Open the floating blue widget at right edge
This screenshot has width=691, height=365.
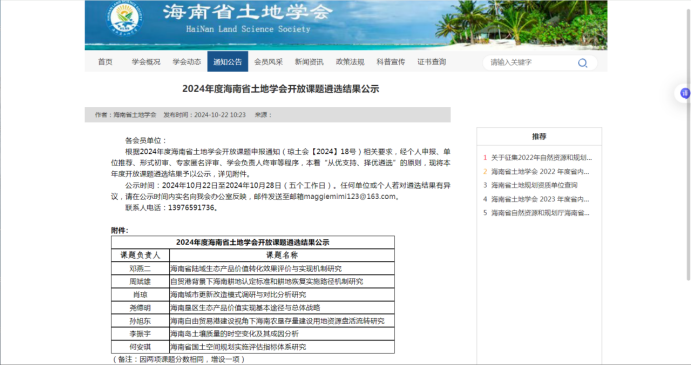tap(684, 93)
